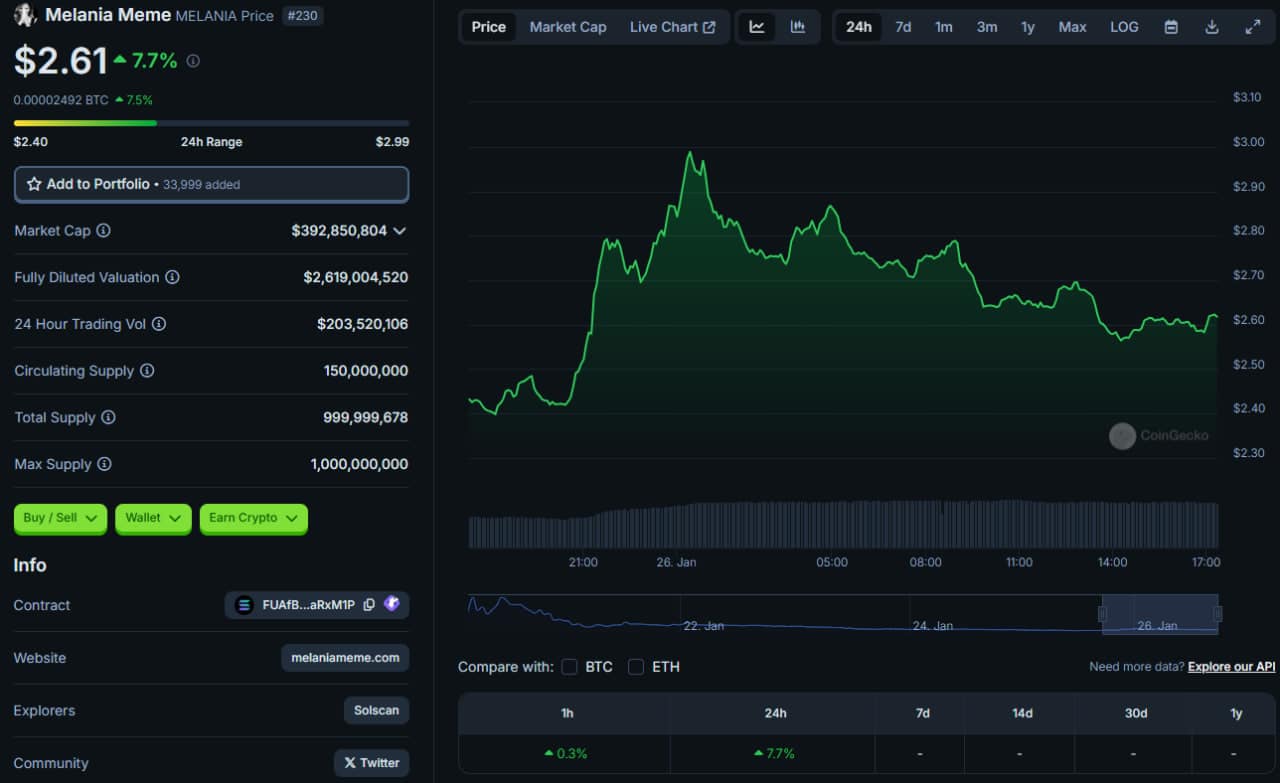The height and width of the screenshot is (783, 1280).
Task: Click the 0.3% value in the 1h column
Action: click(573, 753)
